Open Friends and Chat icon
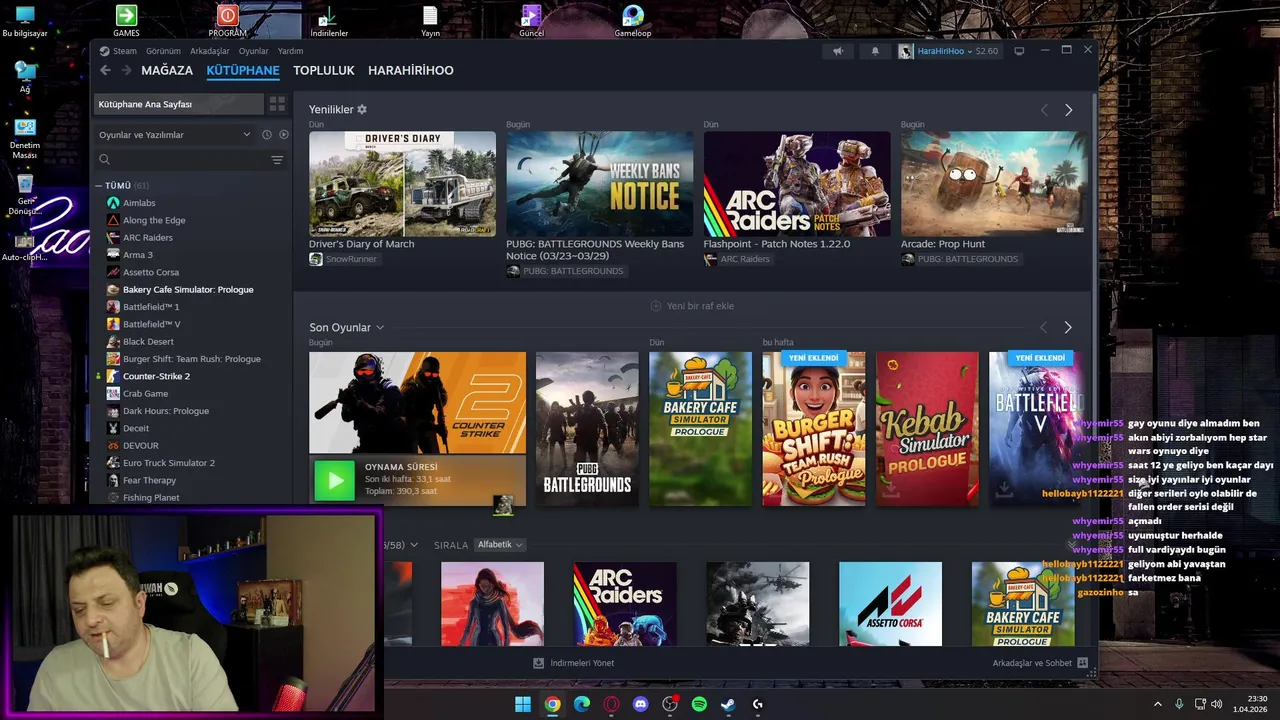Screen dimensions: 1280x720 tap(1082, 663)
